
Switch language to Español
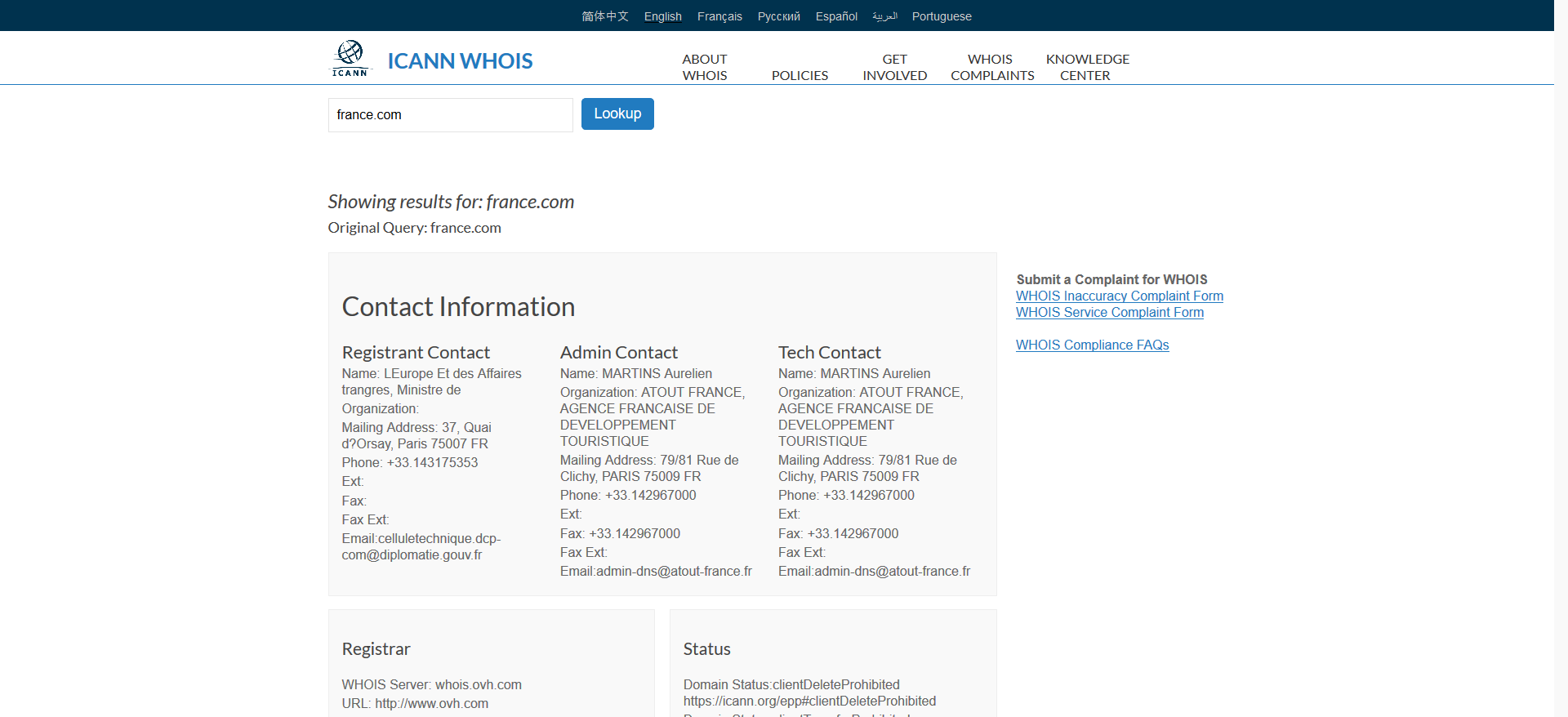(x=836, y=16)
